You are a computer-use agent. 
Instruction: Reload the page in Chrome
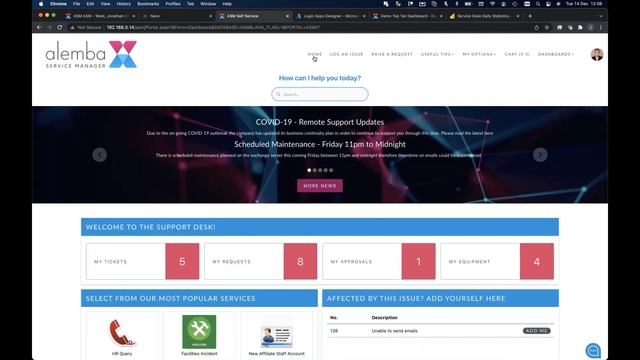(60, 27)
